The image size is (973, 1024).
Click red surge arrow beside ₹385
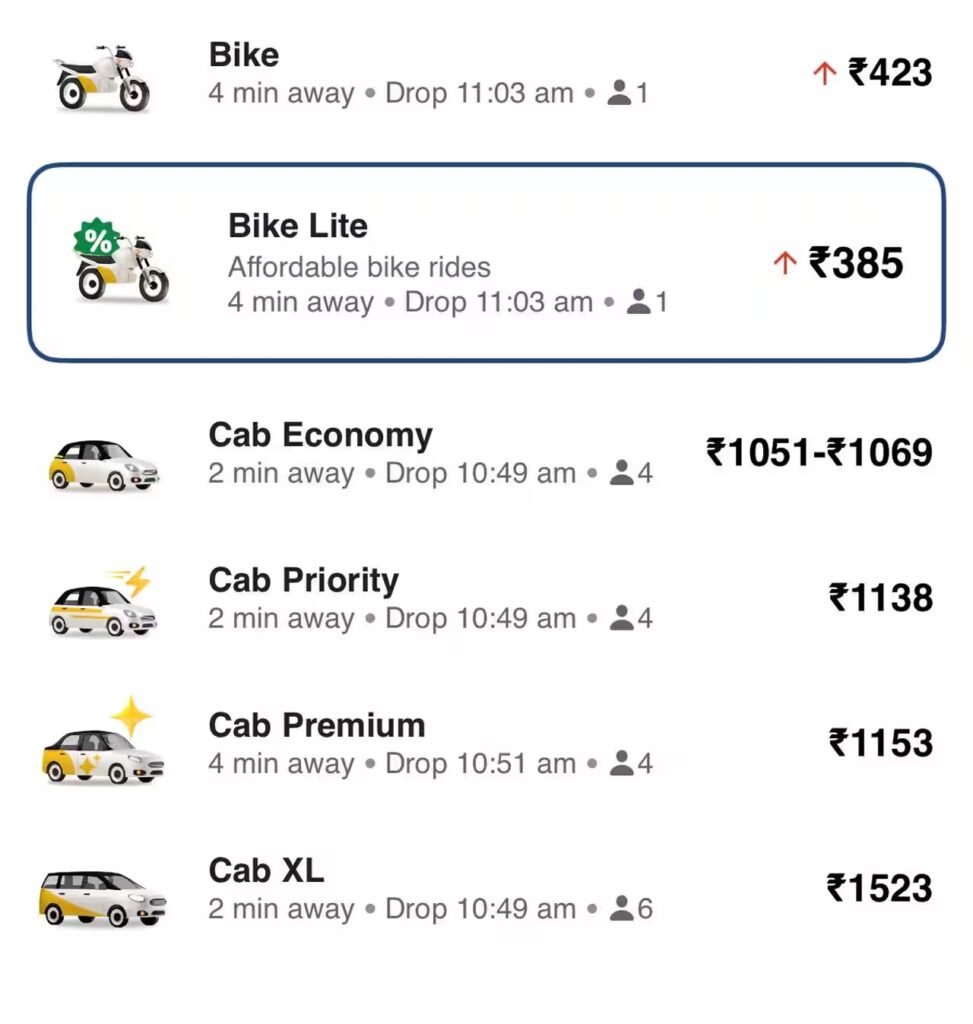click(x=785, y=263)
